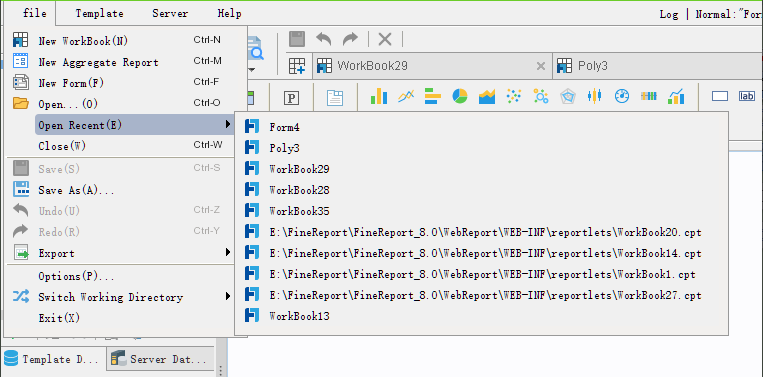The width and height of the screenshot is (763, 377).
Task: Expand Switch Working Directory submenu
Action: [228, 296]
